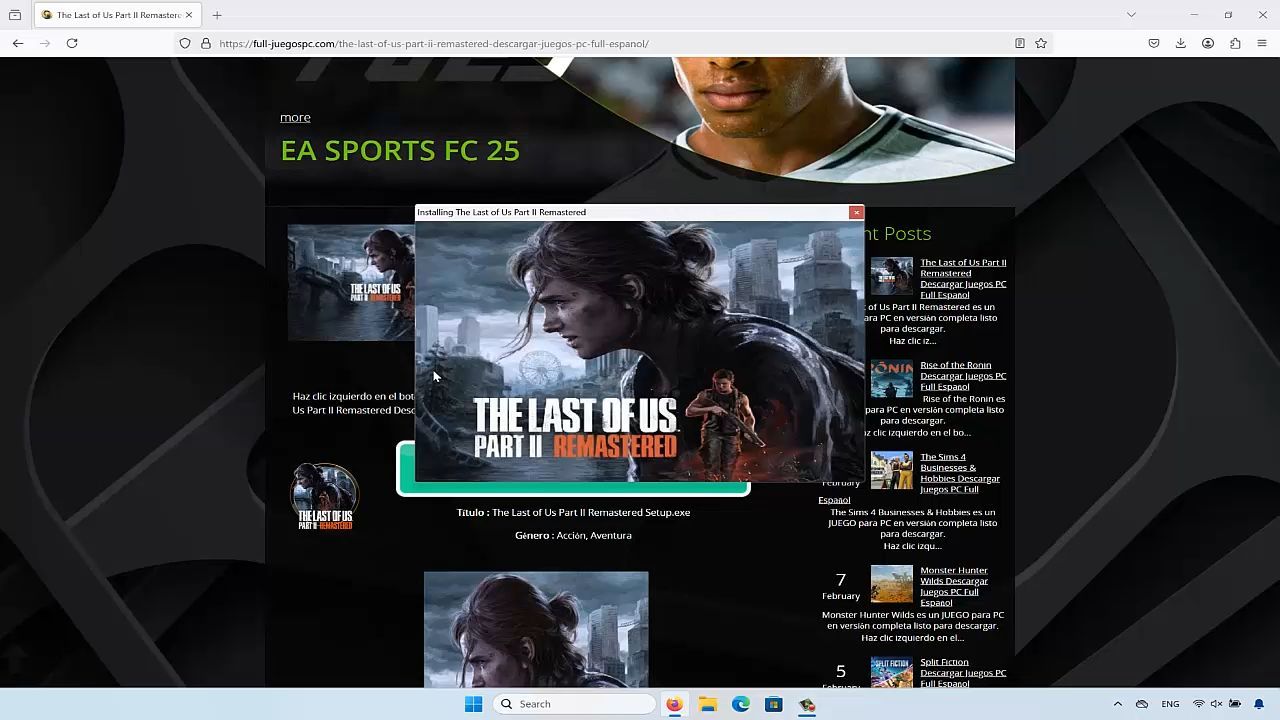Open Rise of the Ronin post link
Viewport: 1280px width, 720px height.
(x=963, y=376)
